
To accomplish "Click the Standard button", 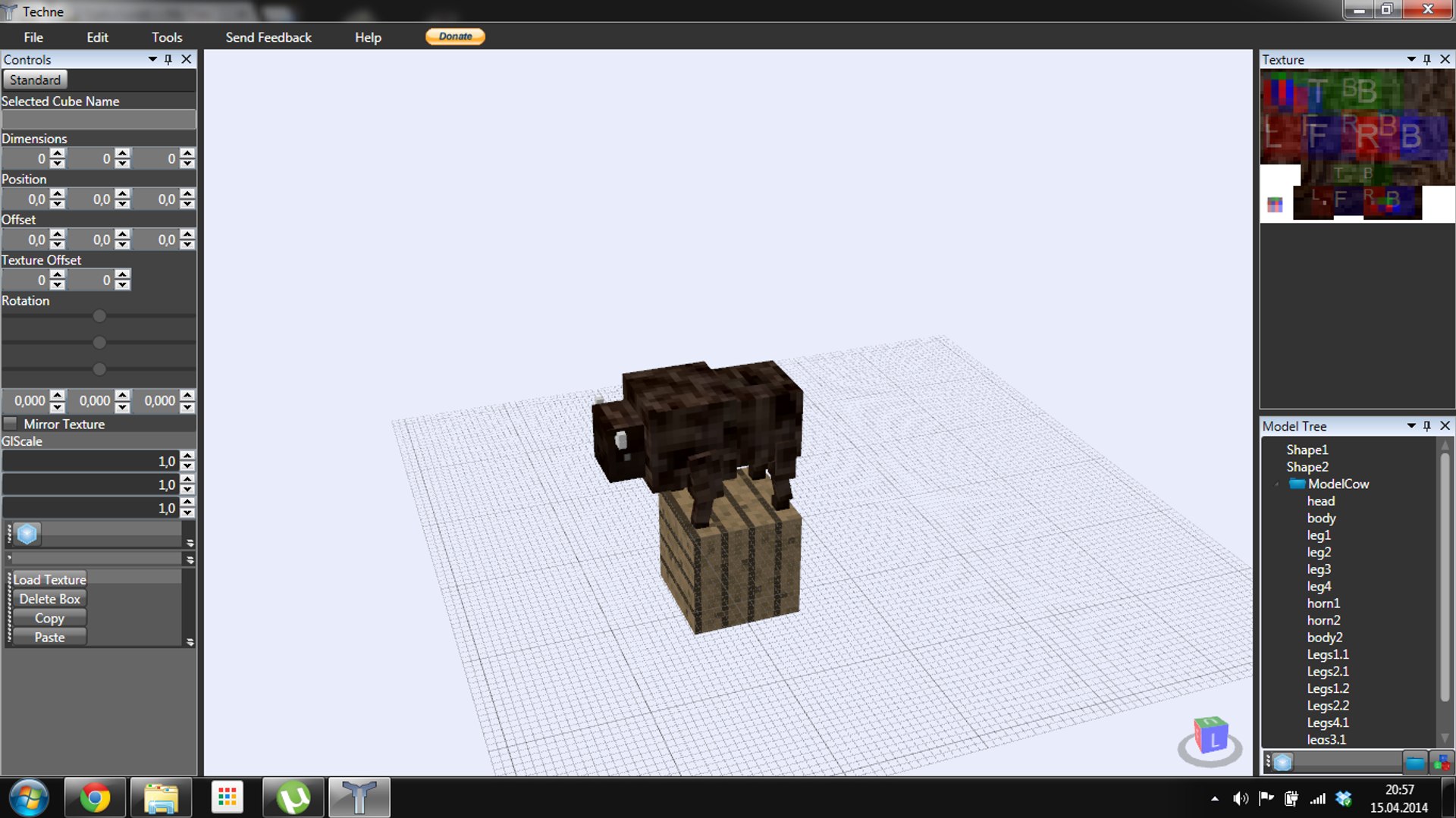I will (35, 80).
